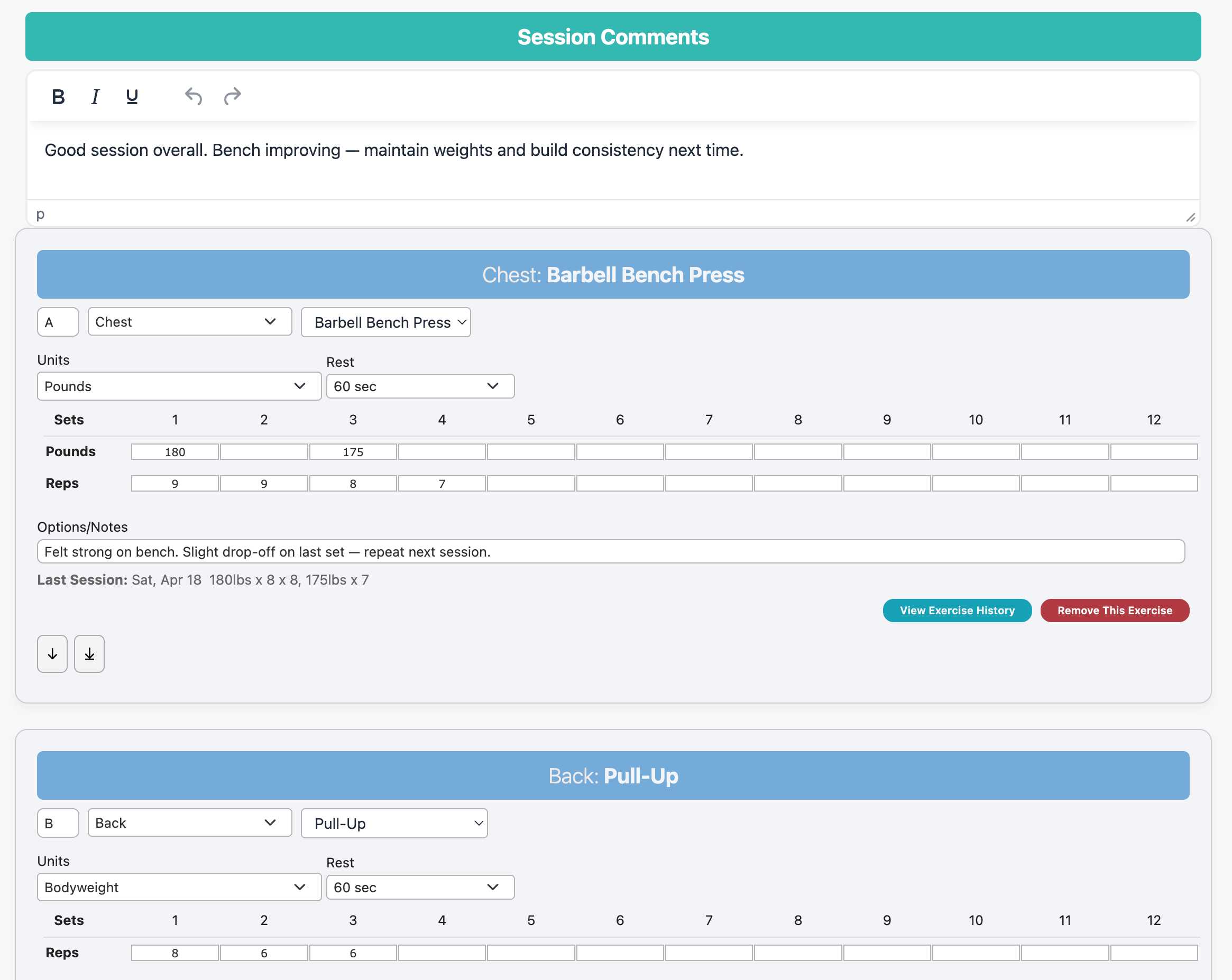Screen dimensions: 1232x980
Task: Toggle bold formatting in comments editor
Action: (58, 97)
